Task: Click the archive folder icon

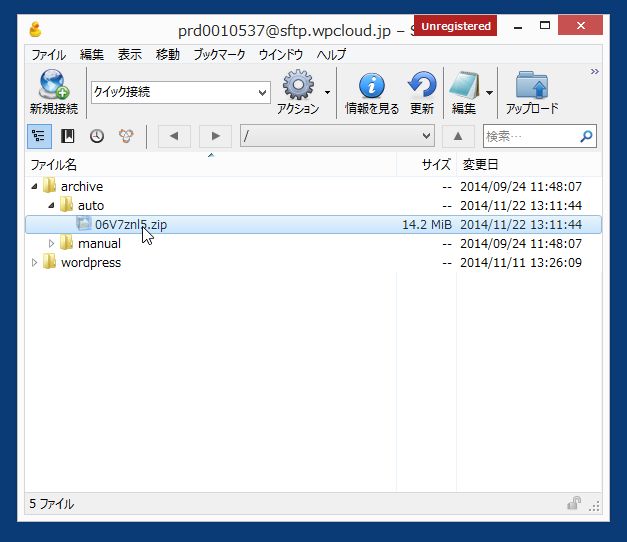Action: 50,185
